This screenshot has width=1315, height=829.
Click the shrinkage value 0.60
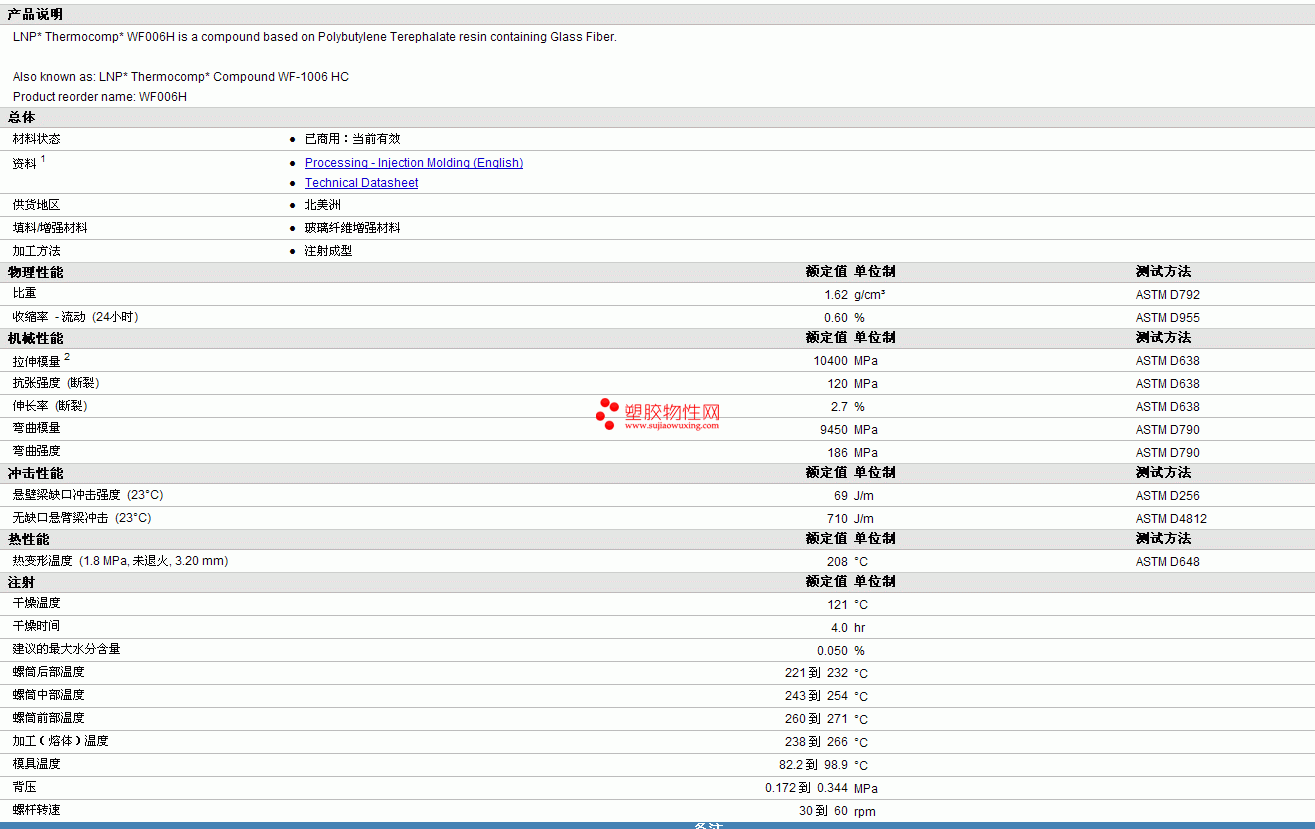[x=836, y=318]
